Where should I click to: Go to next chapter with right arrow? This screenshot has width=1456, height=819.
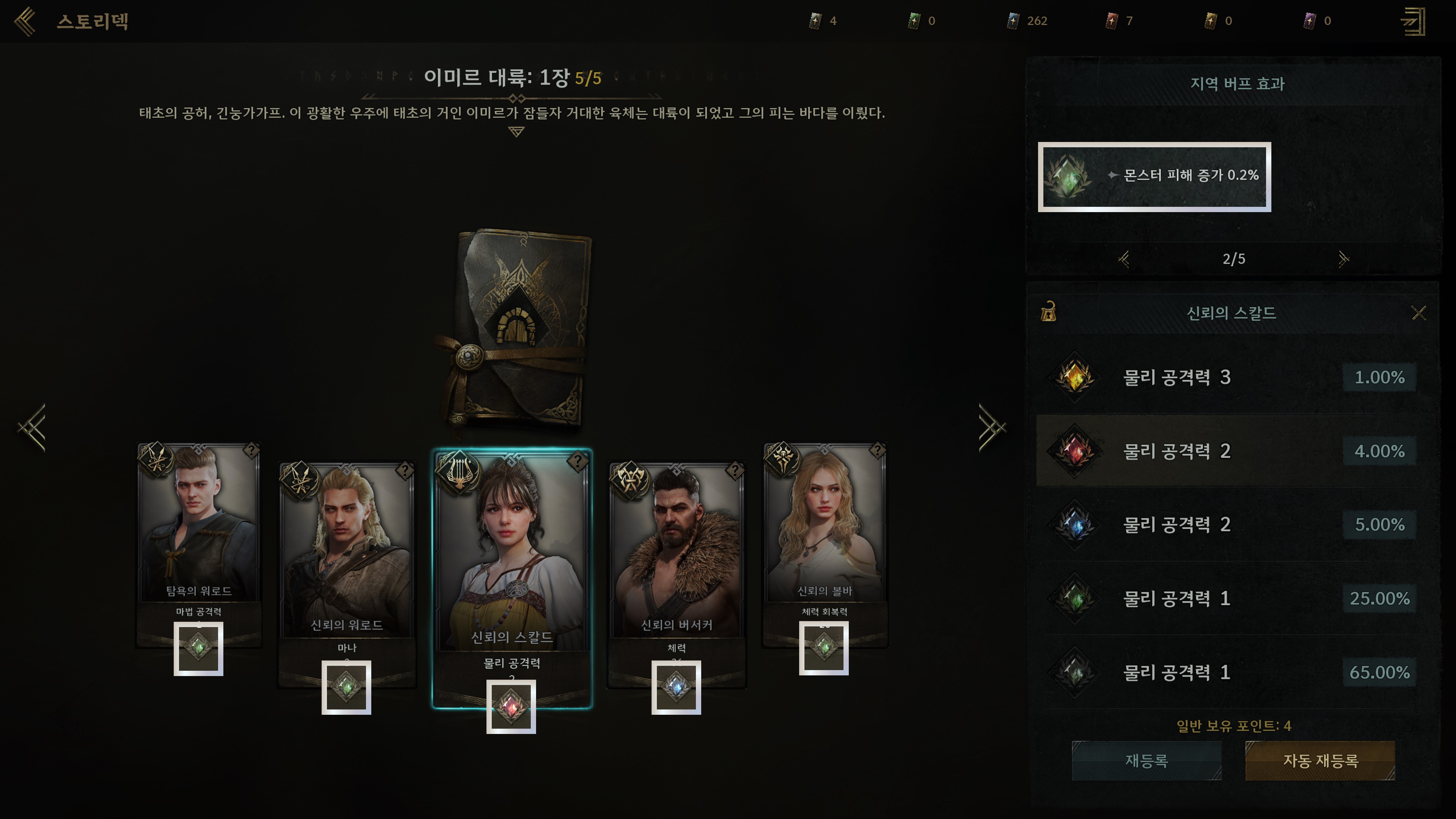click(x=992, y=427)
